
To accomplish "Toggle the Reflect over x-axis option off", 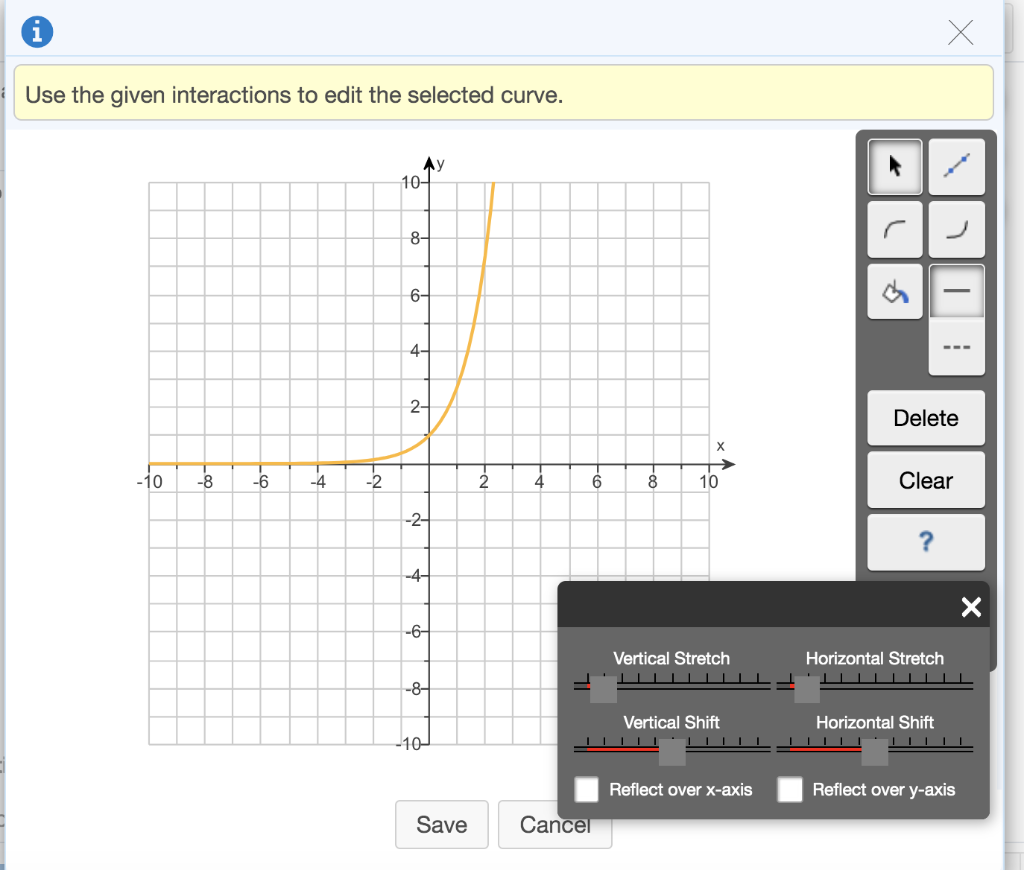I will point(587,789).
